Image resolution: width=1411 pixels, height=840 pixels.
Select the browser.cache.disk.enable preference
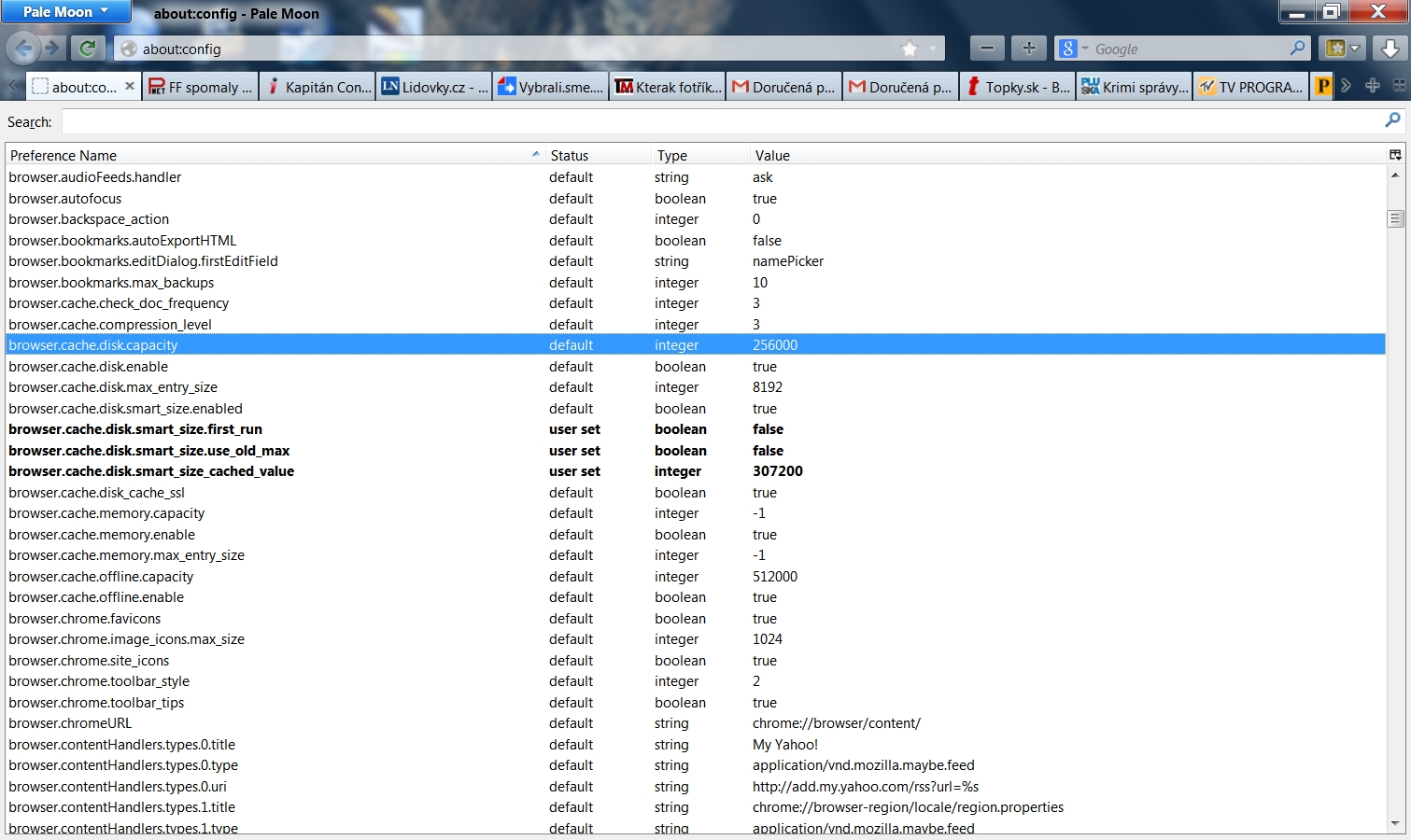click(696, 367)
